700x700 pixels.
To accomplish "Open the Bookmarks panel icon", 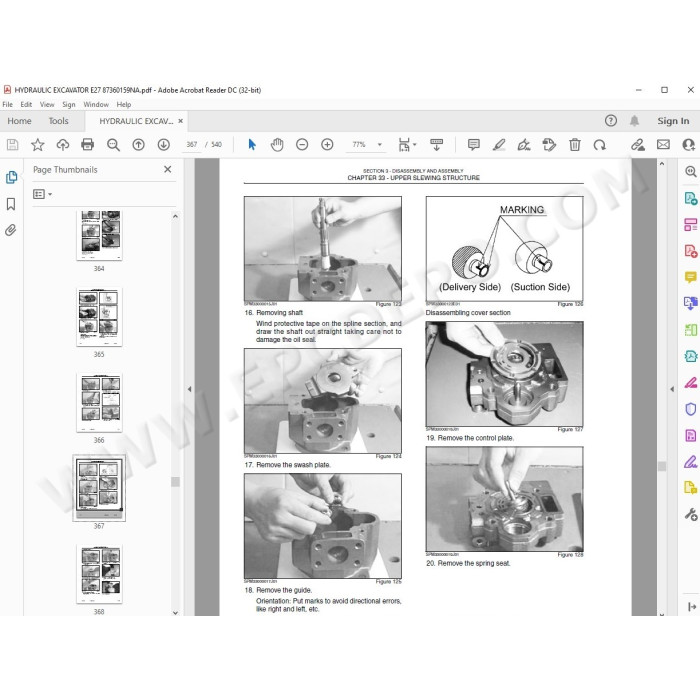I will [11, 204].
